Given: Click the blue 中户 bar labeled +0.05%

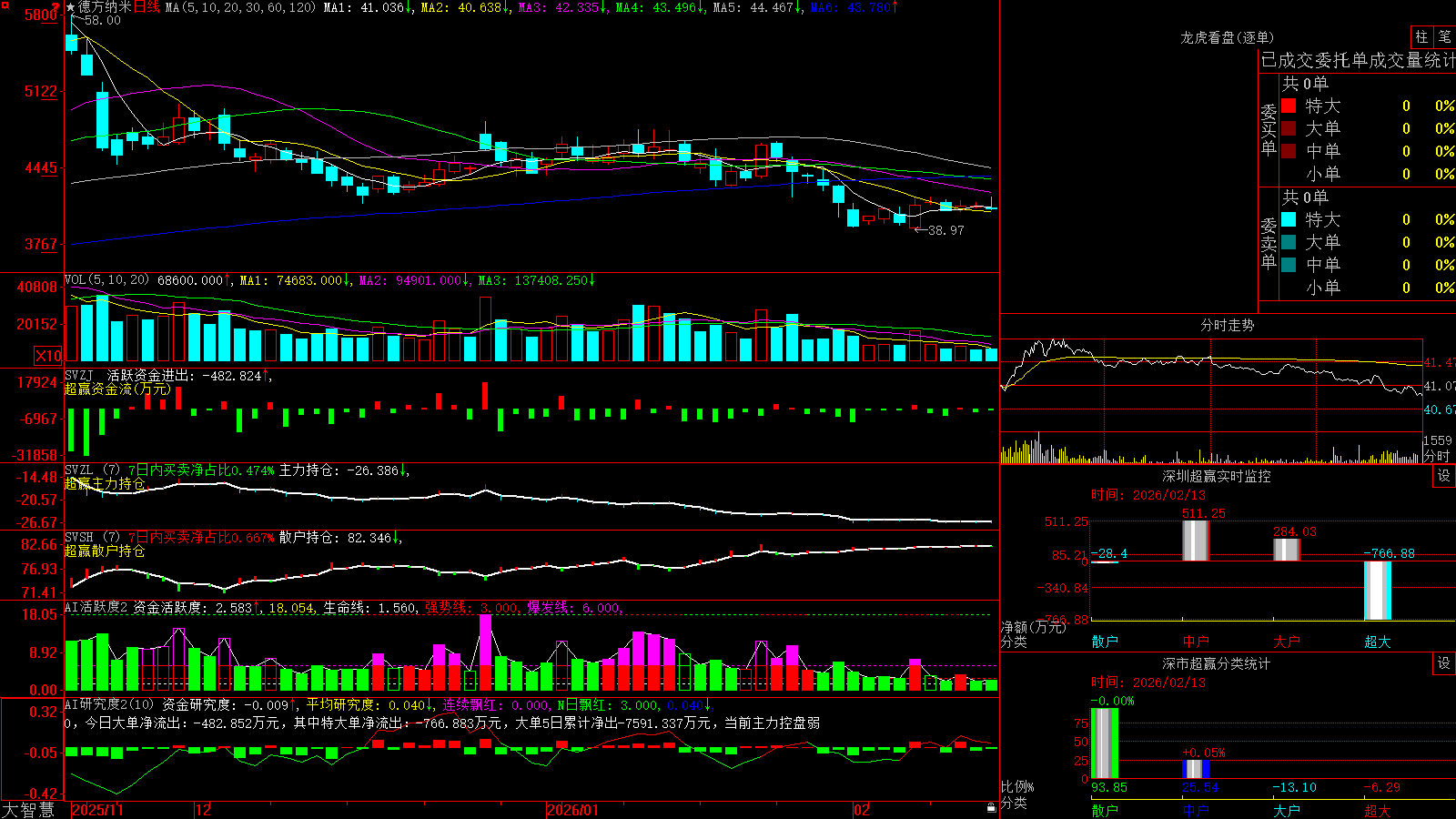Looking at the screenshot, I should (1196, 769).
